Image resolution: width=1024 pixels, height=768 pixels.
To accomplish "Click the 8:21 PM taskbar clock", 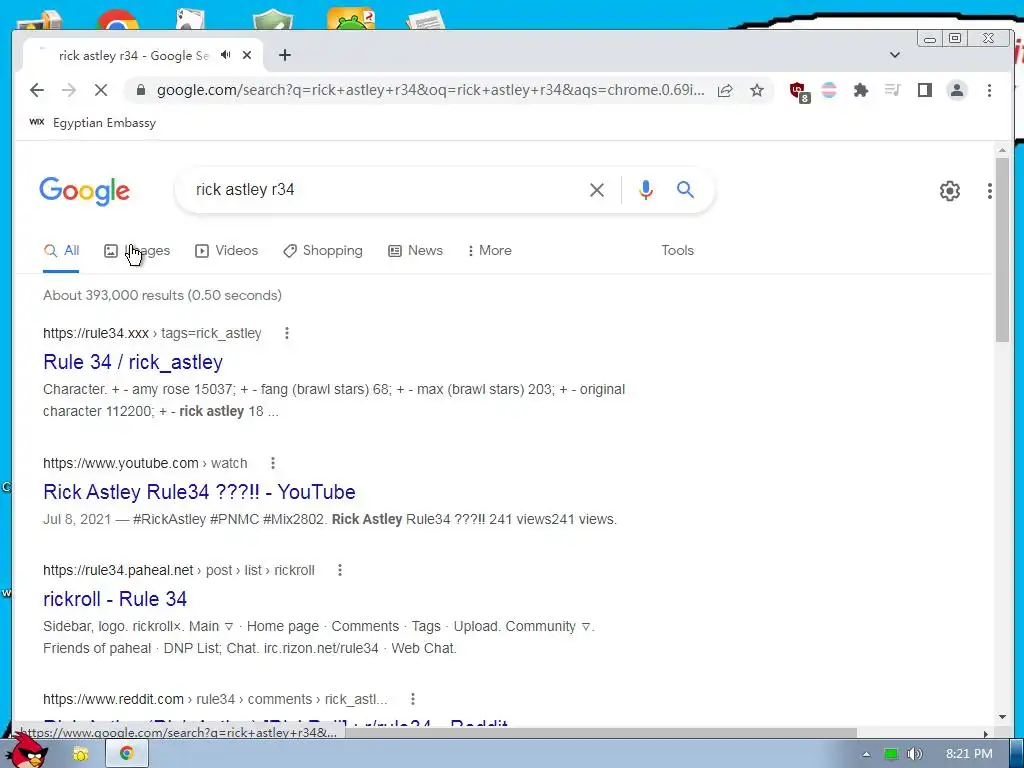I will [x=969, y=754].
